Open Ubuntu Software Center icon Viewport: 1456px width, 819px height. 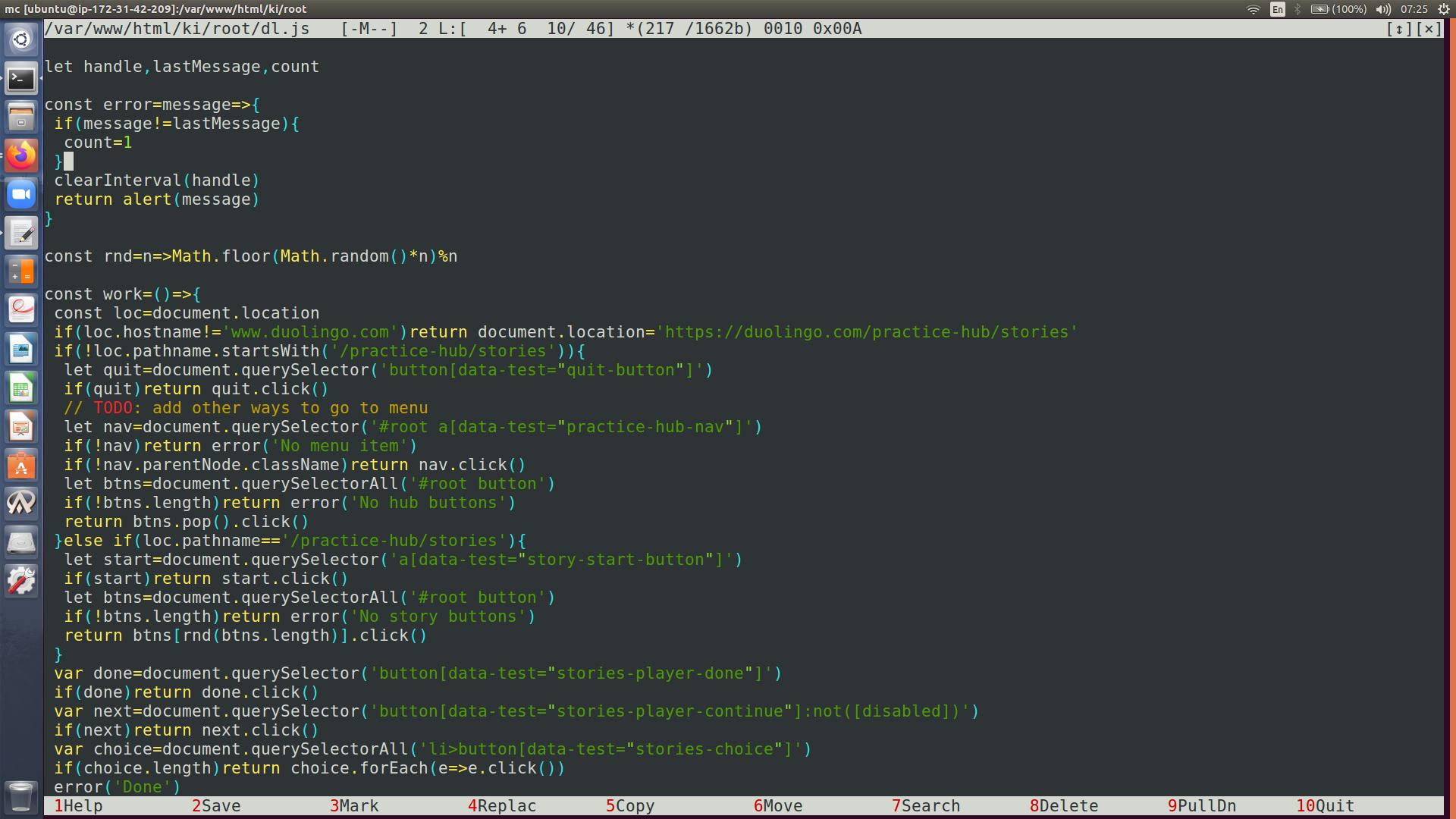[x=21, y=466]
